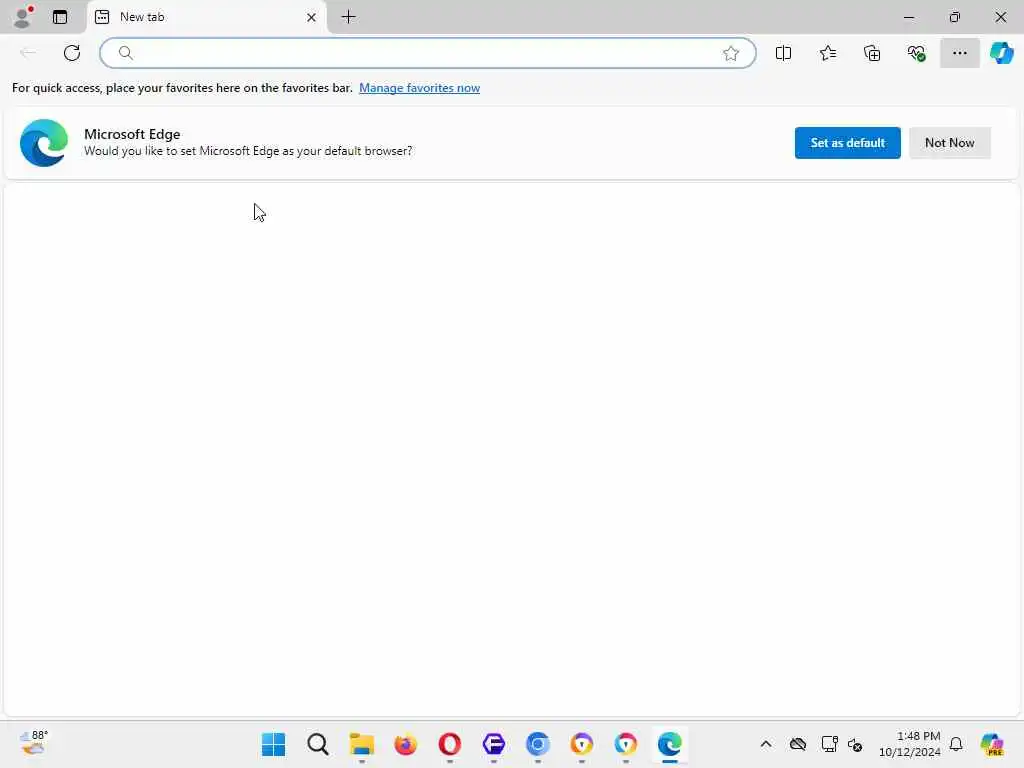Click the Microsoft Edge logo in prompt
This screenshot has height=768, width=1024.
tap(44, 142)
